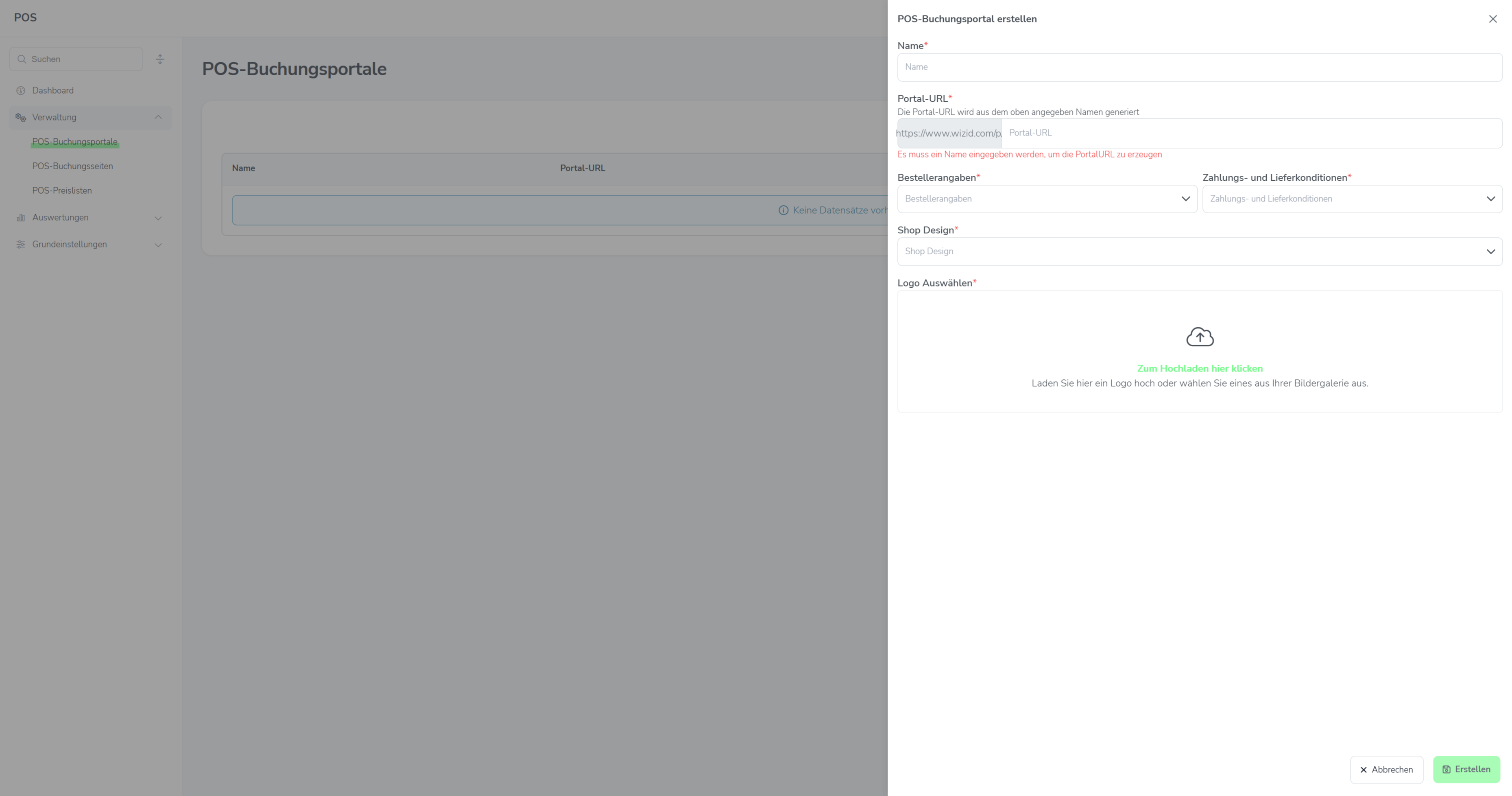Image resolution: width=1512 pixels, height=796 pixels.
Task: Expand the Auswertungen menu section
Action: pos(158,218)
